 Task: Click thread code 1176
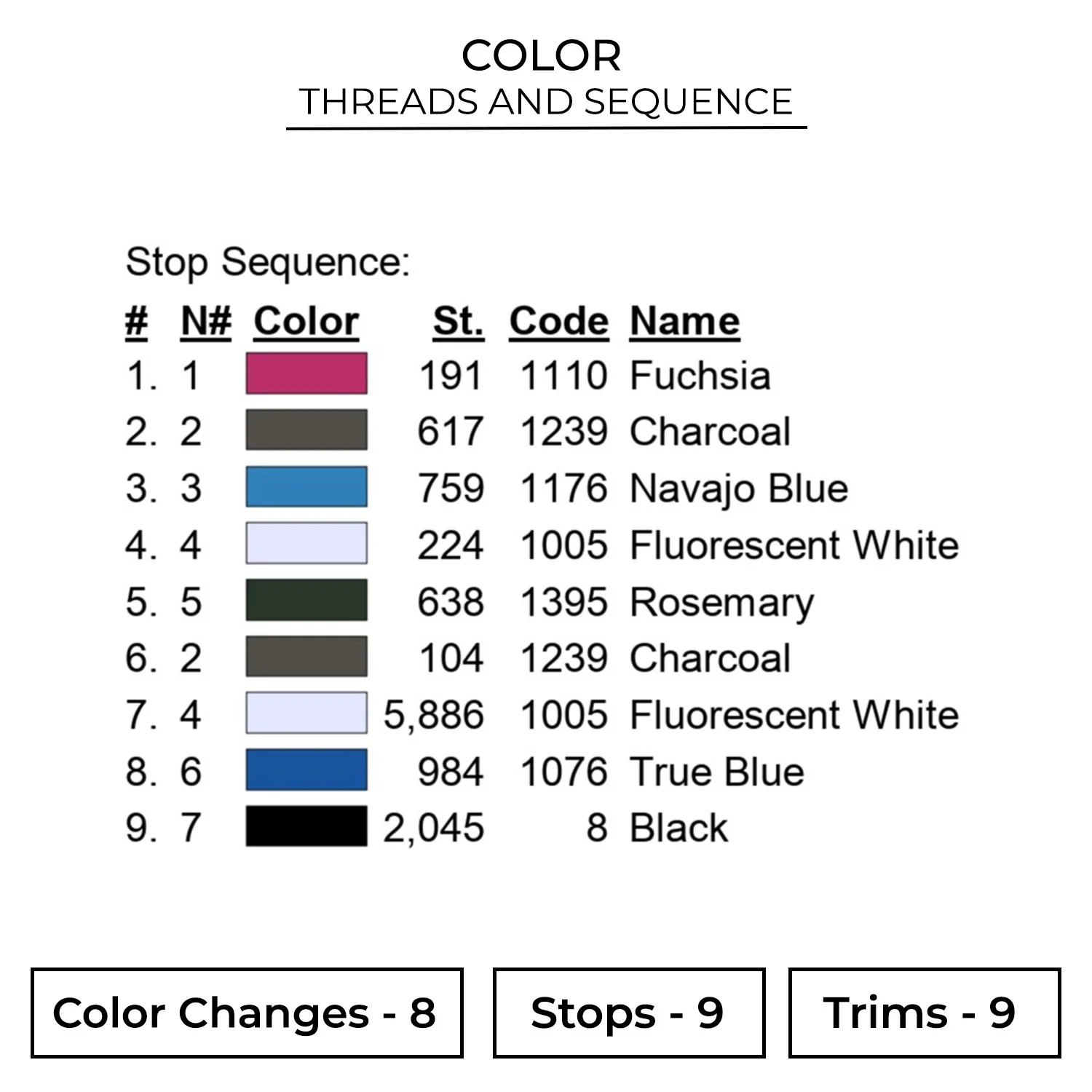[563, 488]
